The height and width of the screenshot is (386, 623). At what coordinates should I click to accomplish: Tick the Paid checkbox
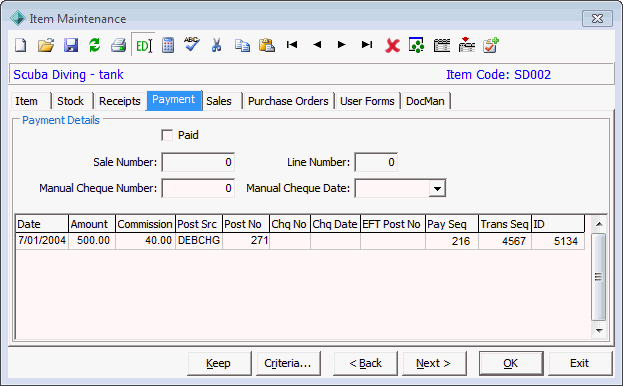(x=167, y=135)
